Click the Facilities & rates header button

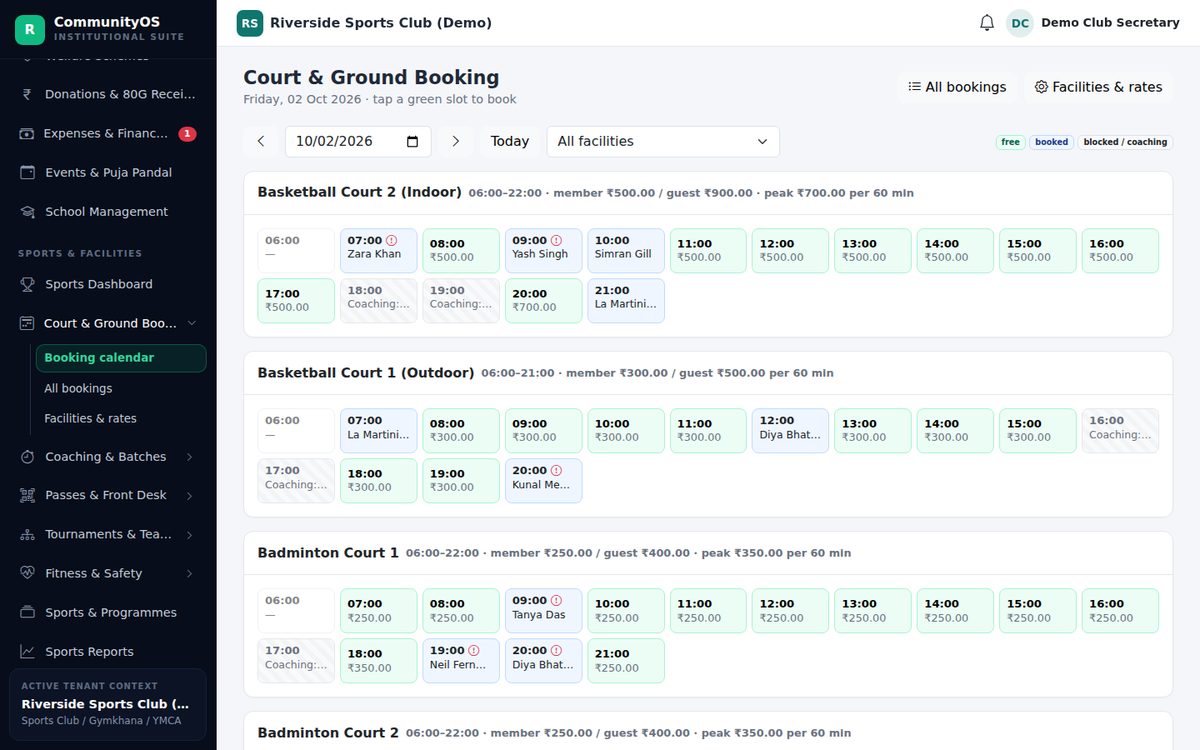(1098, 87)
